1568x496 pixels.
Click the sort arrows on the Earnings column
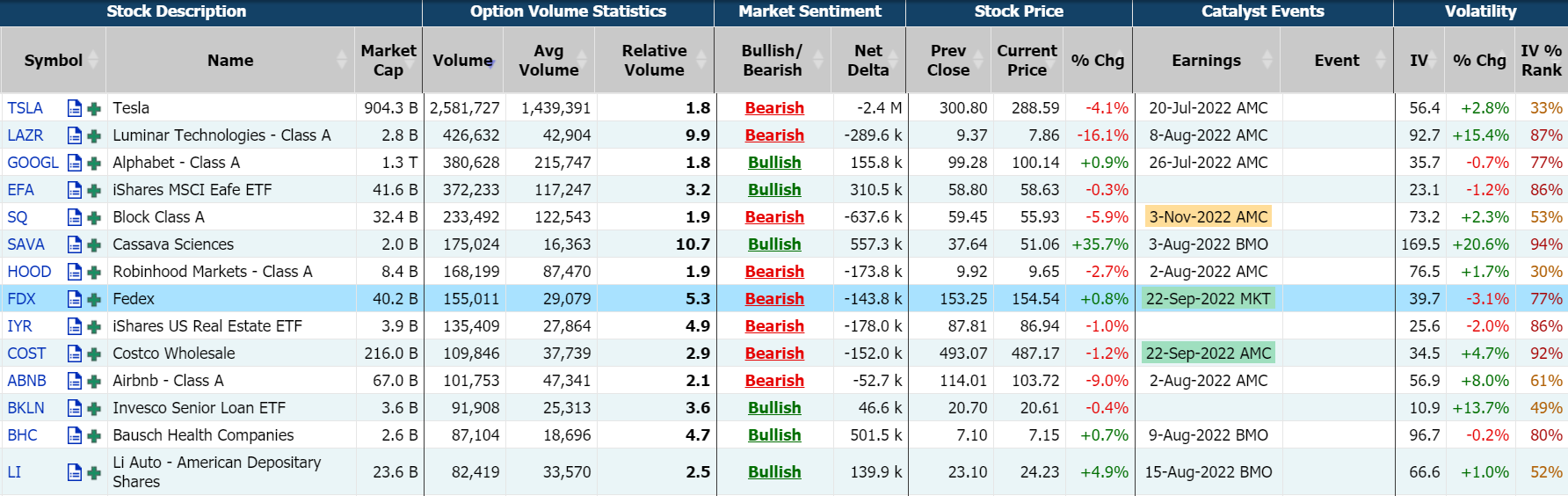tap(1267, 60)
